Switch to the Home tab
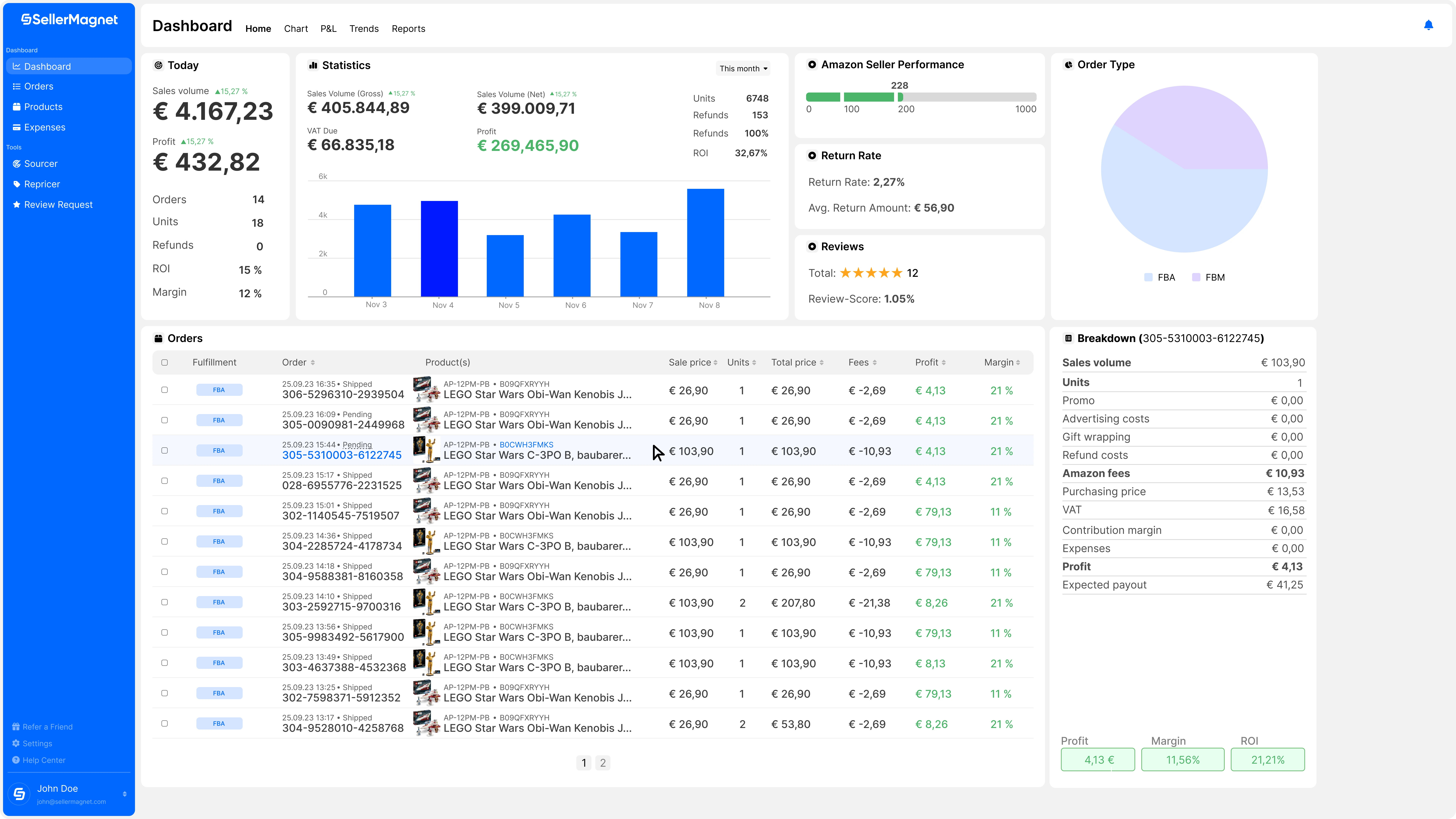Screen dimensions: 1456x819 point(258,29)
